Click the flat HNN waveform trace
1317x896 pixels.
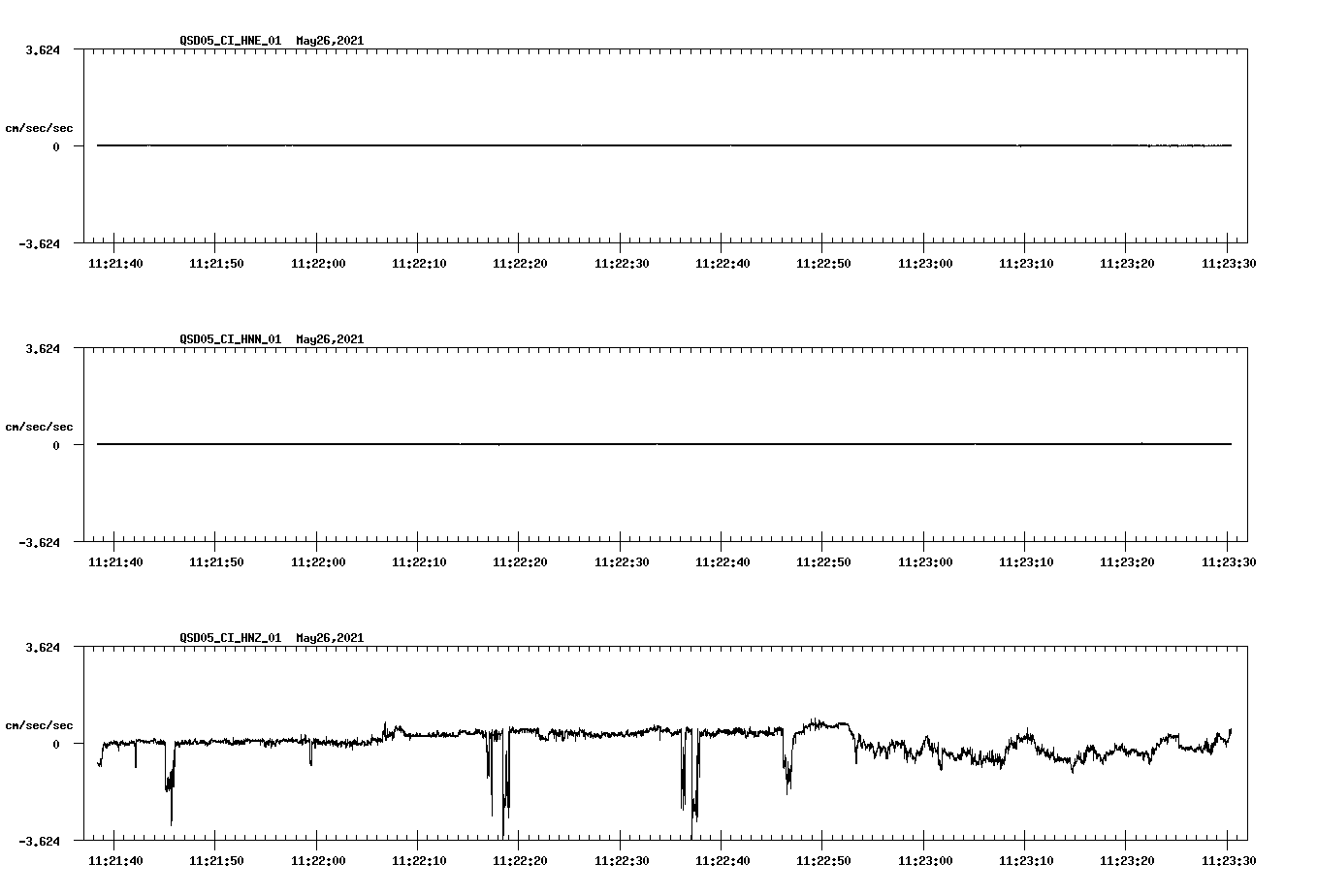coord(582,444)
